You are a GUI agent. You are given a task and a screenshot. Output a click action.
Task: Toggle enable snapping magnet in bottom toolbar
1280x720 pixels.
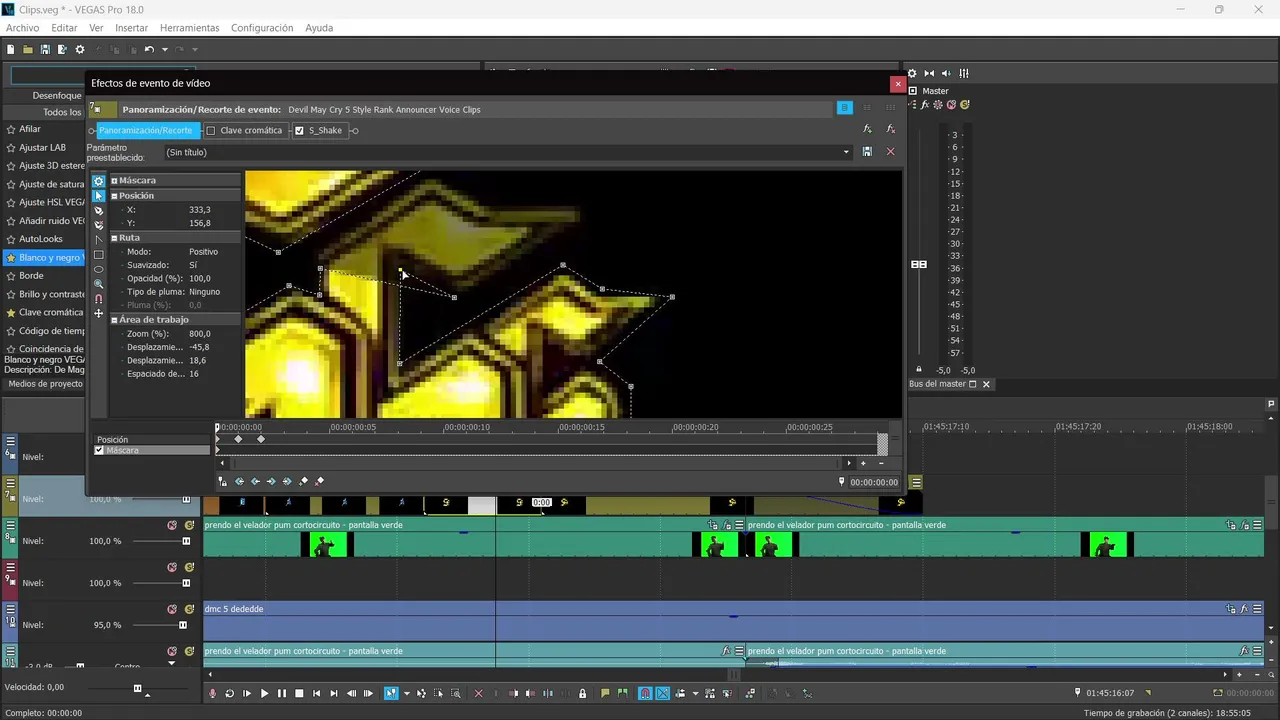[x=645, y=693]
